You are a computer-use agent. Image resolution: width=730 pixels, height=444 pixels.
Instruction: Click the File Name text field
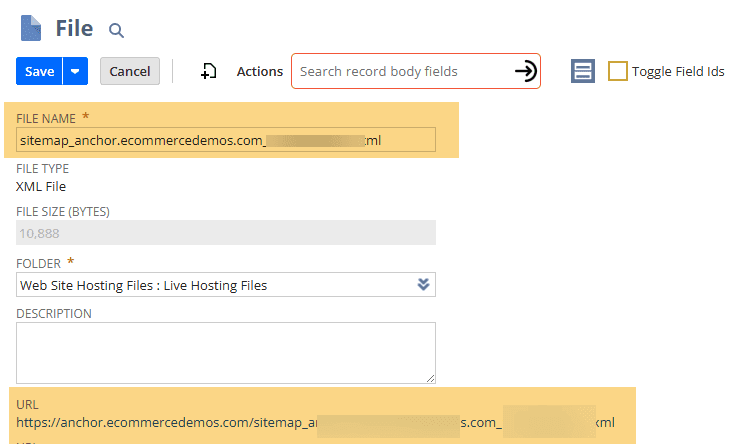point(226,140)
